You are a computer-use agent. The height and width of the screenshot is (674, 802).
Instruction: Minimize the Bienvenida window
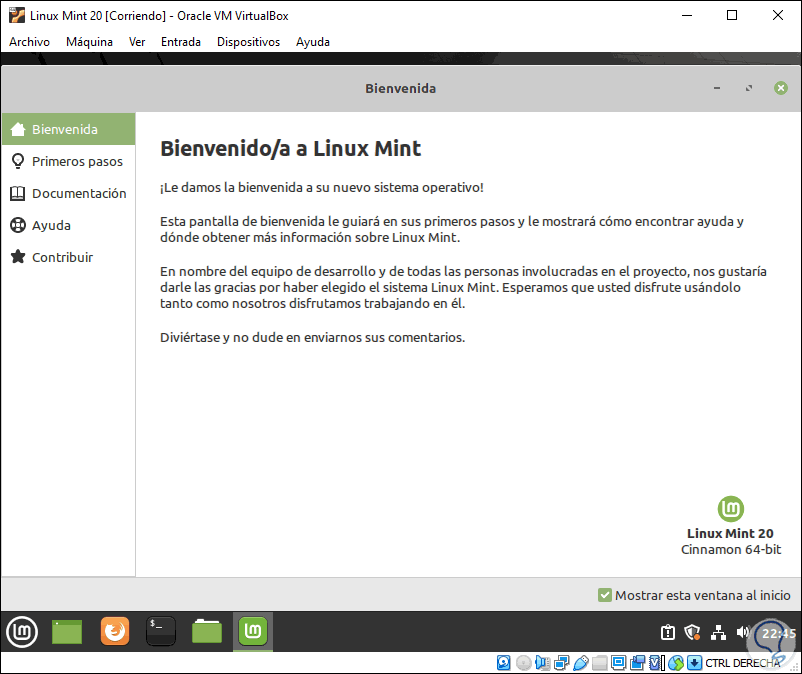(x=717, y=88)
